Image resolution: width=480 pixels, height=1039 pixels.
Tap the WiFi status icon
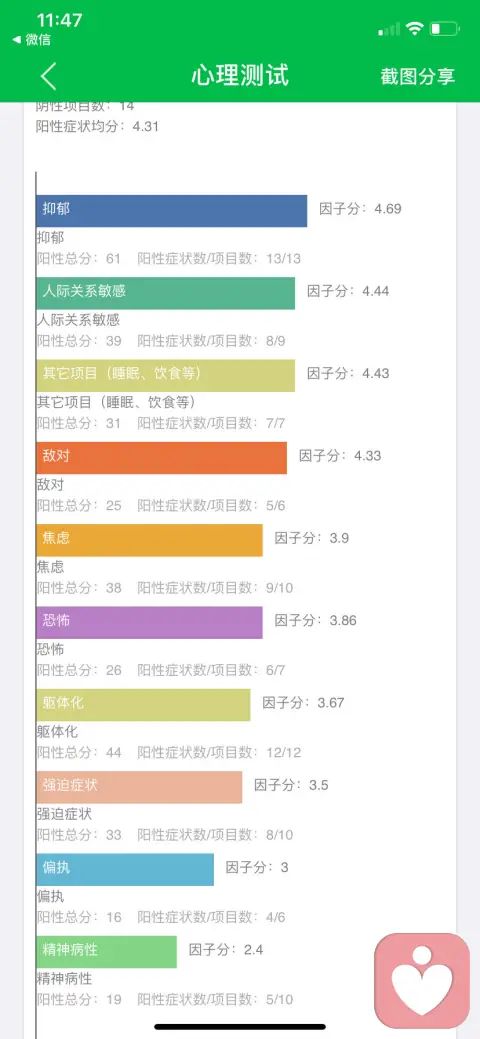tap(415, 28)
